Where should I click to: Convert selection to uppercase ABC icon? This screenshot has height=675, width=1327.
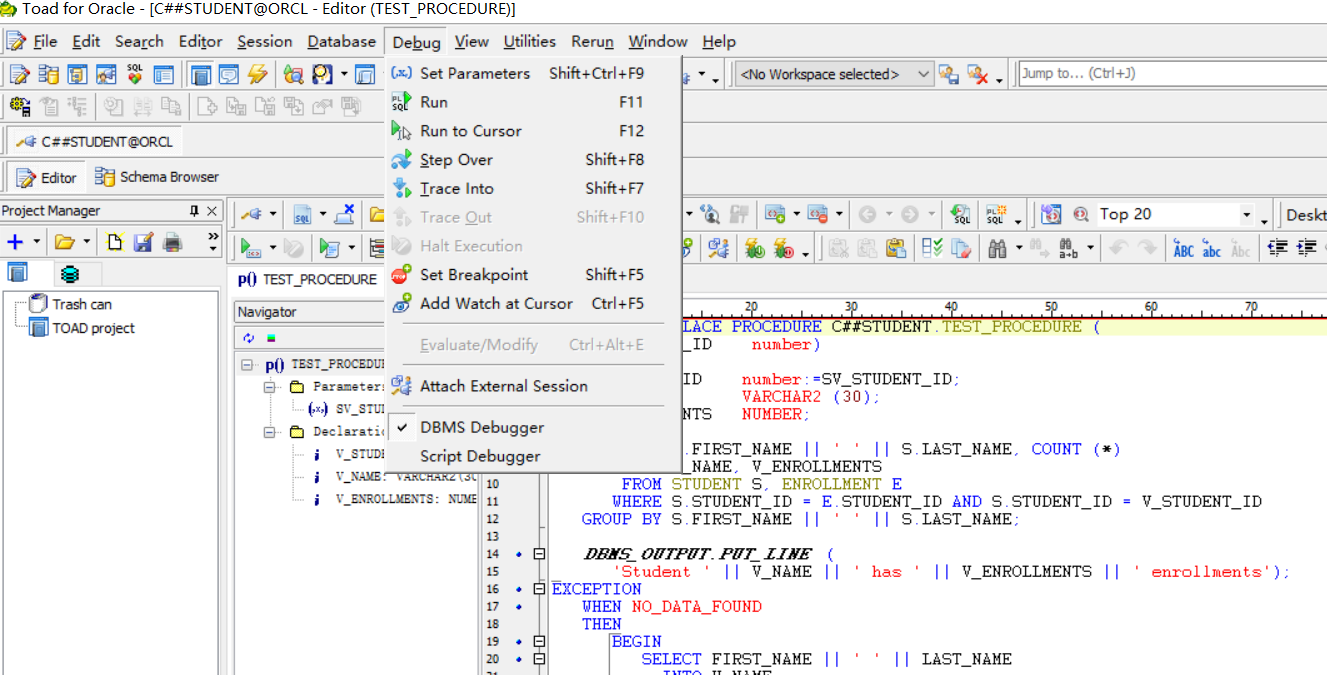pyautogui.click(x=1183, y=248)
